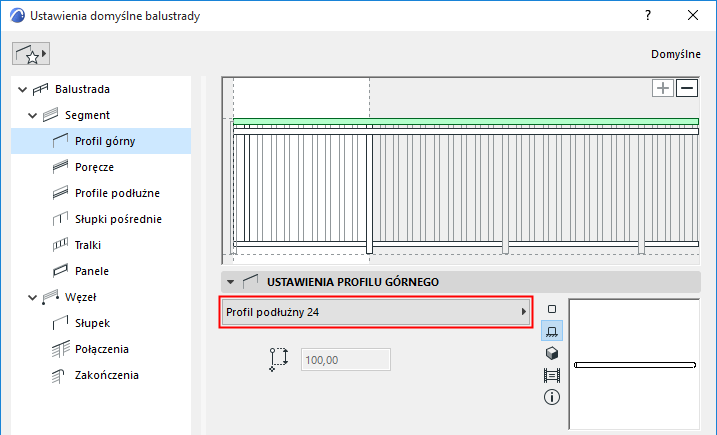Switch preview to small square view icon
Image resolution: width=717 pixels, height=435 pixels.
coord(552,309)
